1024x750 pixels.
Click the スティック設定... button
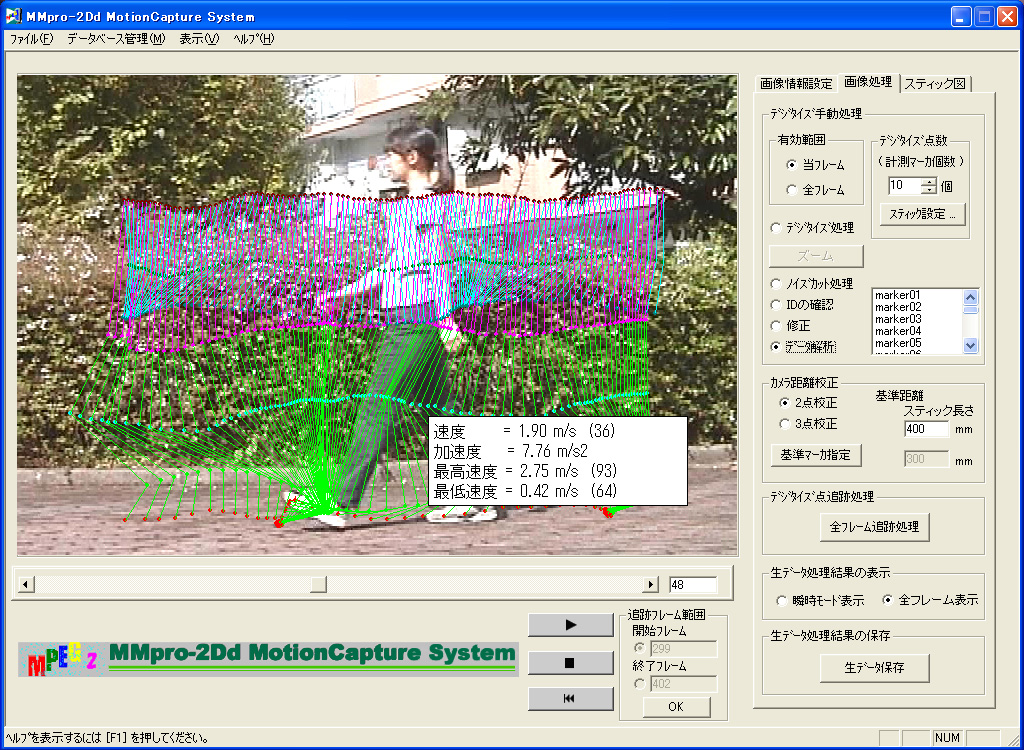tap(922, 214)
